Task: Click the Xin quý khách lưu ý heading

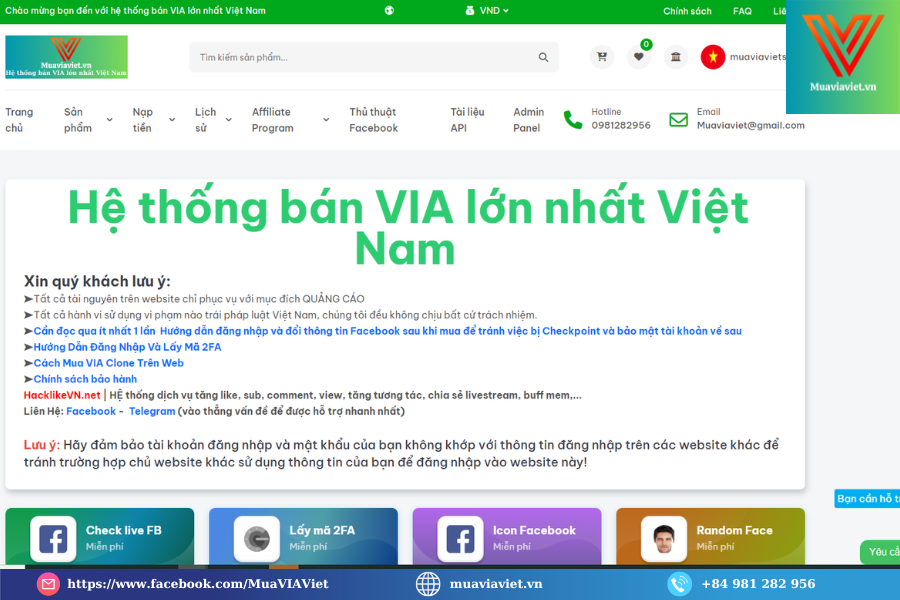Action: pos(97,281)
